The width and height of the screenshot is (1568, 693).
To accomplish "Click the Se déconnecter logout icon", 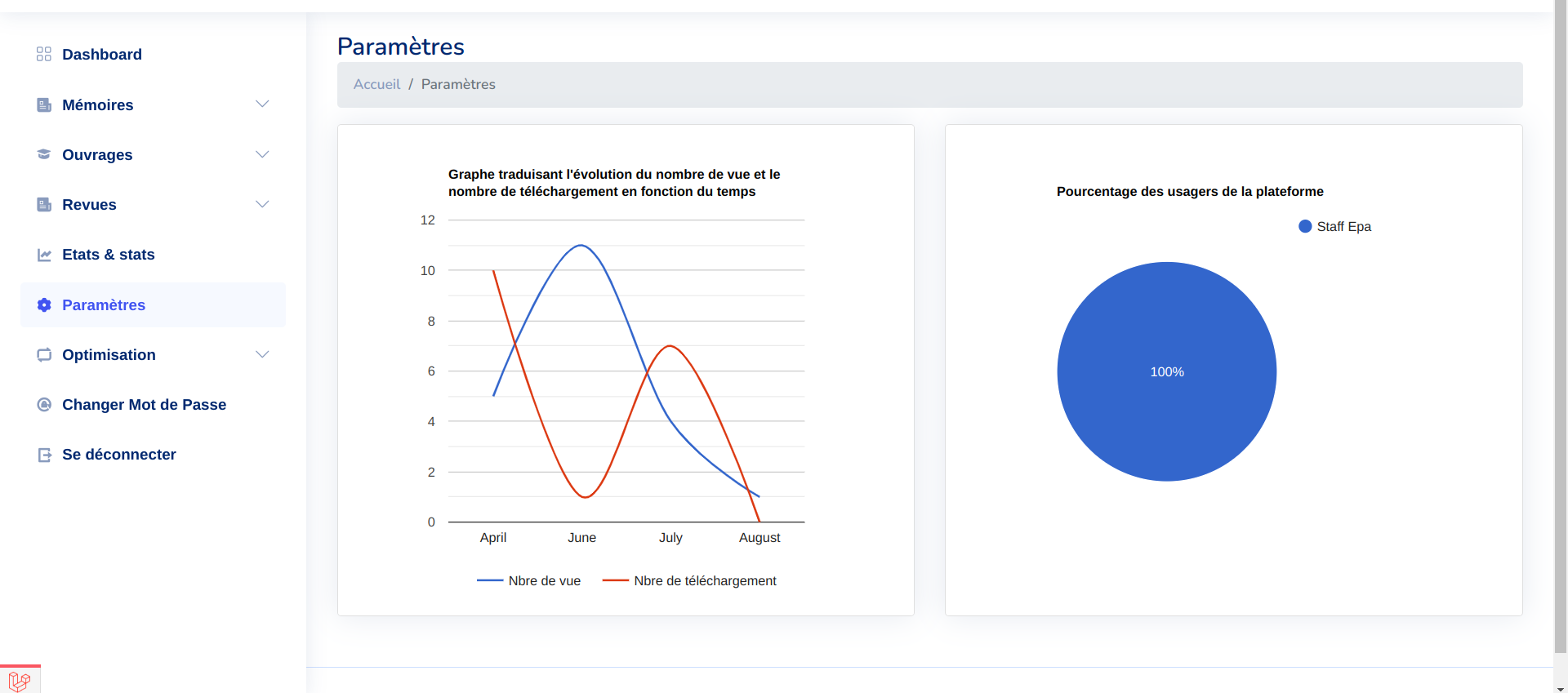I will [x=44, y=455].
